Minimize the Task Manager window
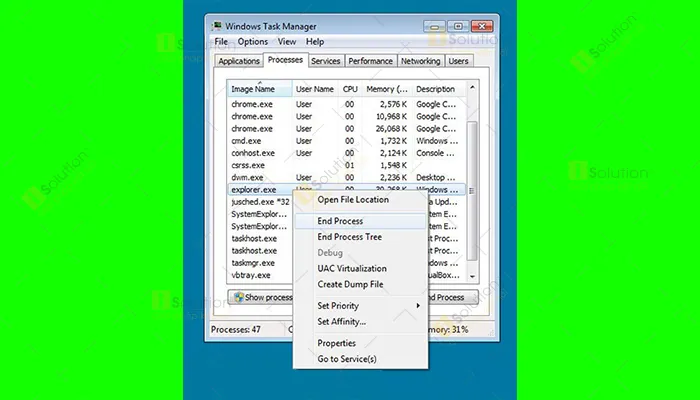The image size is (700, 400). point(434,26)
